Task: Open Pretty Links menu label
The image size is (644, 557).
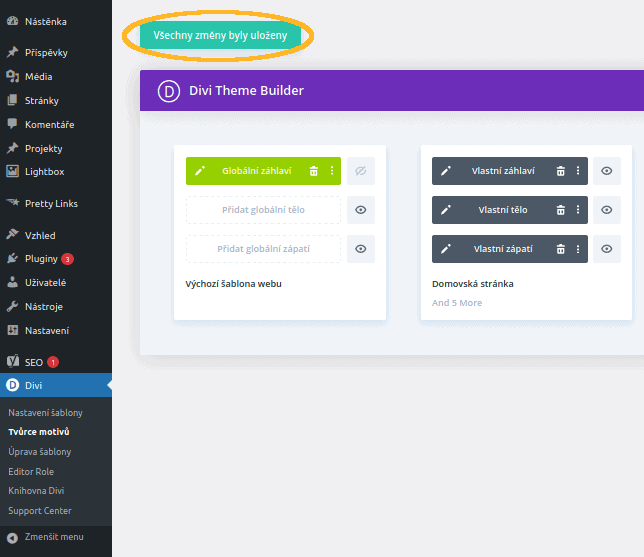Action: [x=51, y=203]
